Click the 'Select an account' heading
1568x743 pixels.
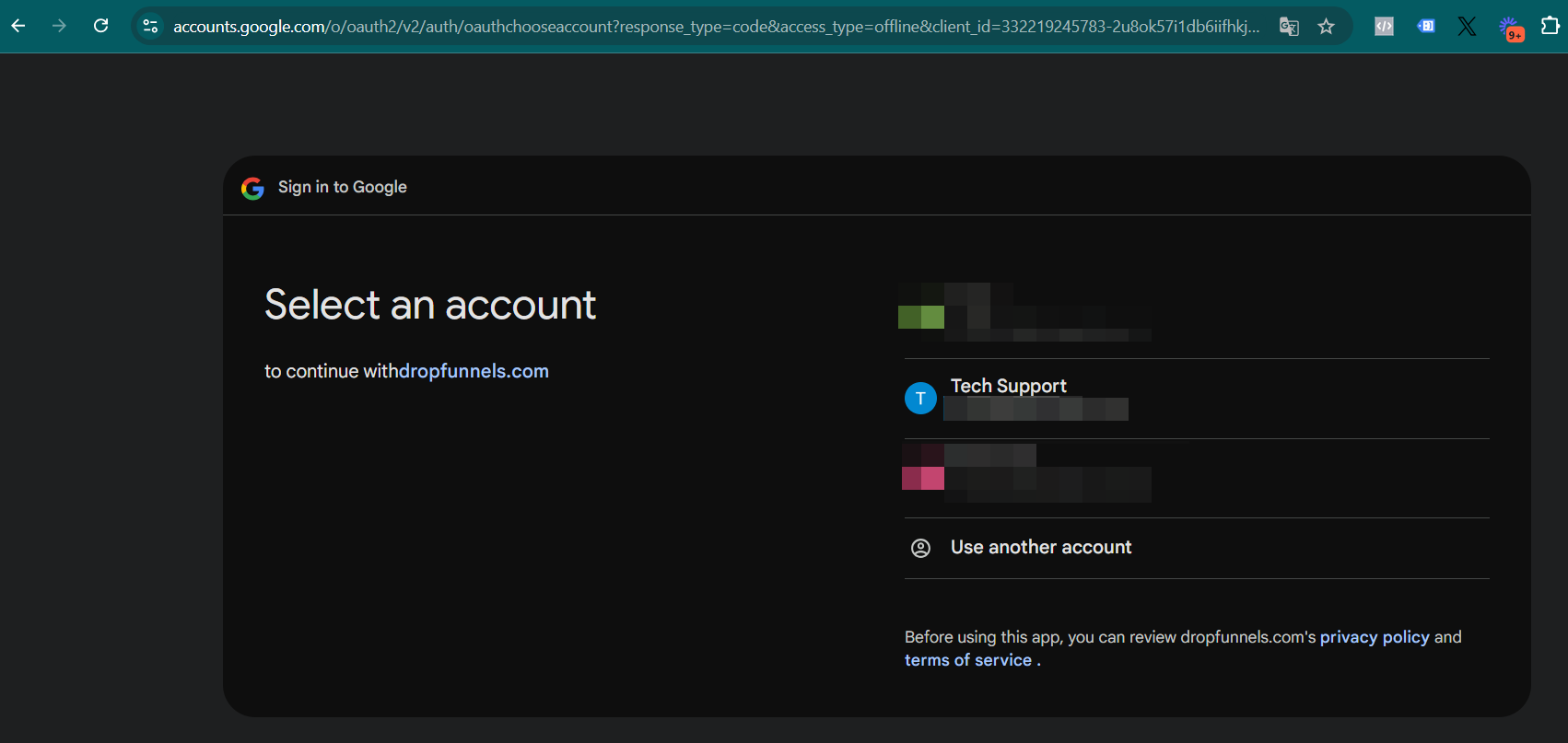coord(430,305)
